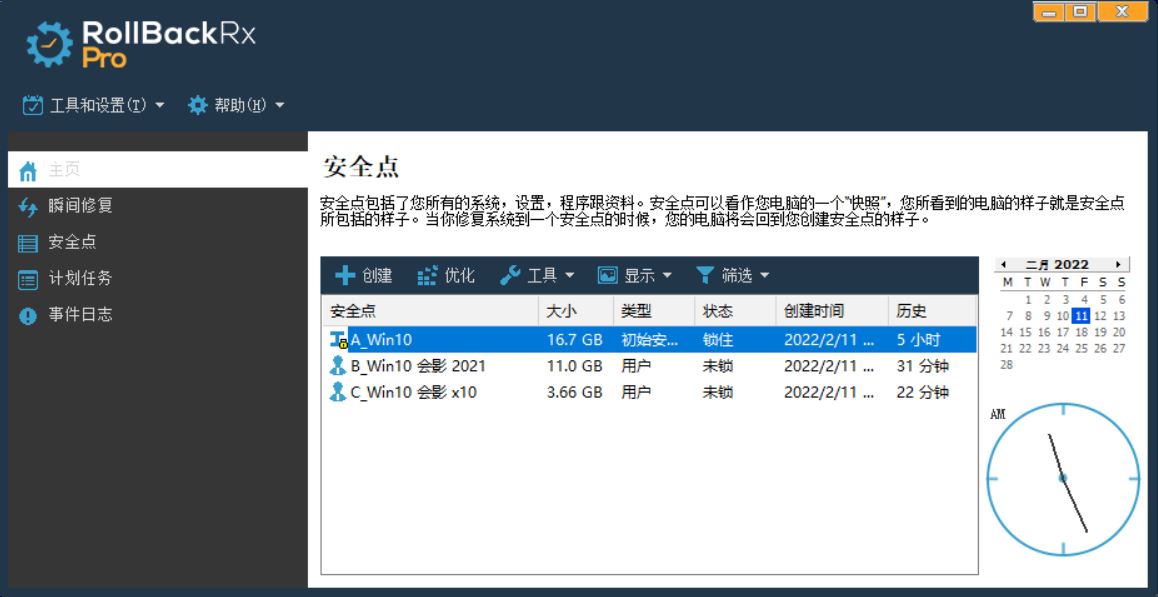Select C_Win10 会影 x10 snapshot
The width and height of the screenshot is (1158, 597).
(649, 392)
